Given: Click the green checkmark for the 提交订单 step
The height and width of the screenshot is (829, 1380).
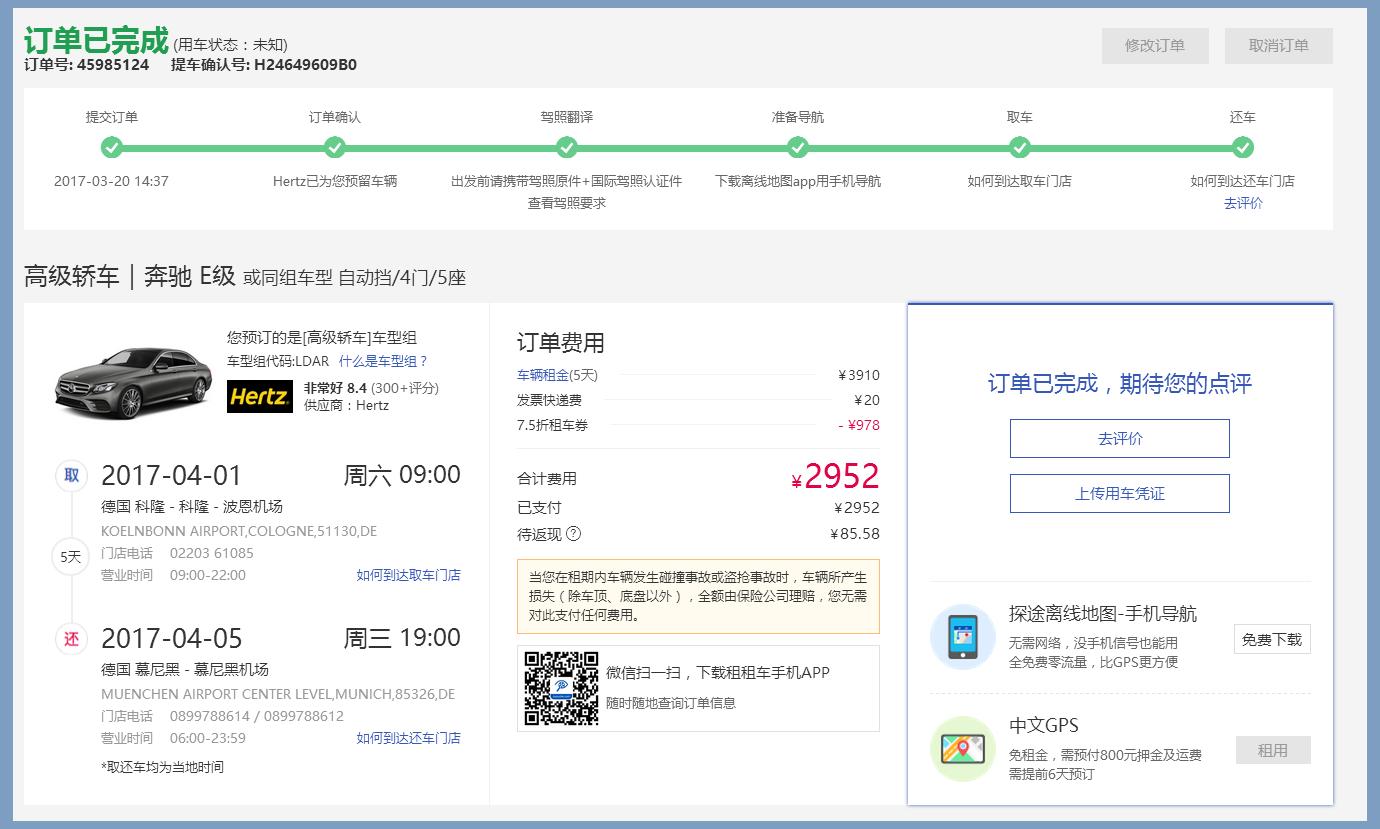Looking at the screenshot, I should [x=110, y=146].
